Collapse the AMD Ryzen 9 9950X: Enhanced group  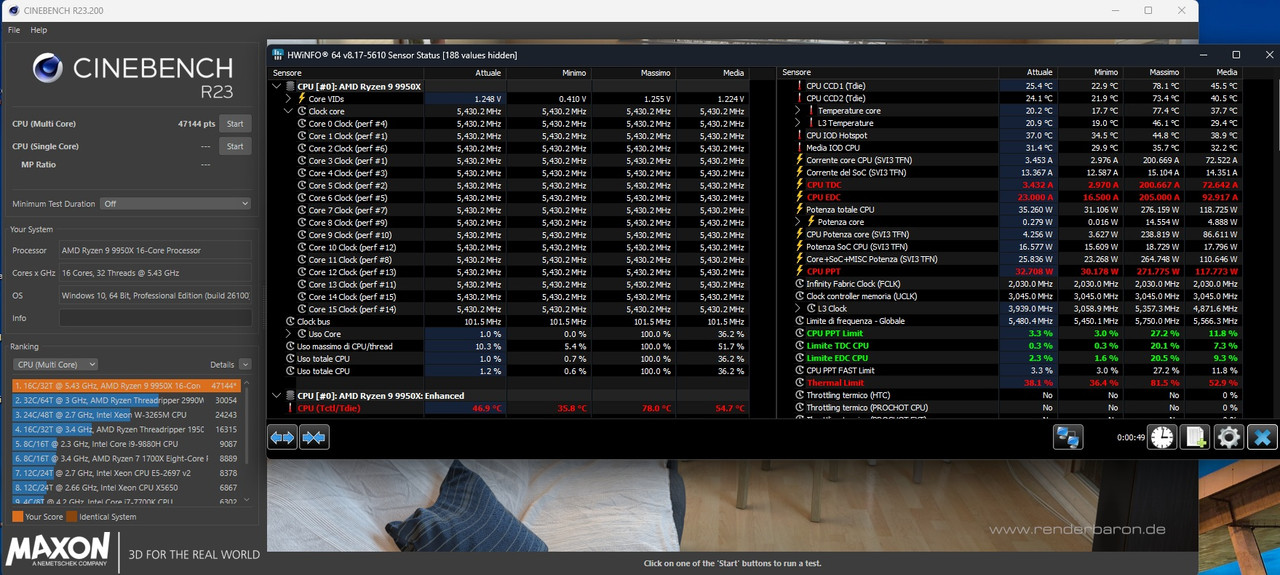[276, 396]
